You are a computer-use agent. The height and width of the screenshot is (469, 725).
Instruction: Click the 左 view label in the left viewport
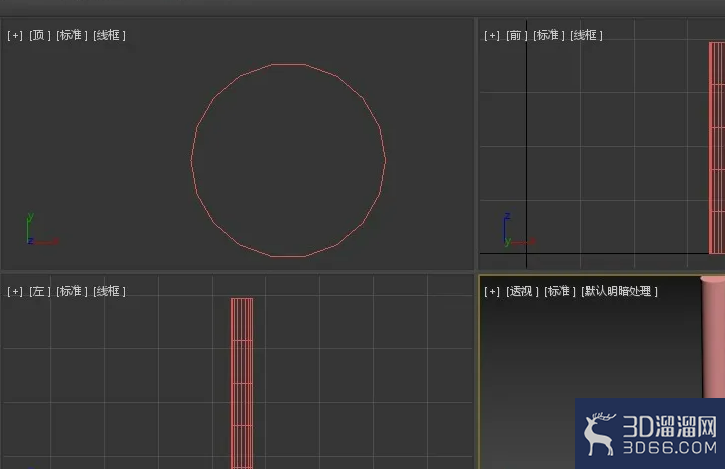(x=40, y=291)
